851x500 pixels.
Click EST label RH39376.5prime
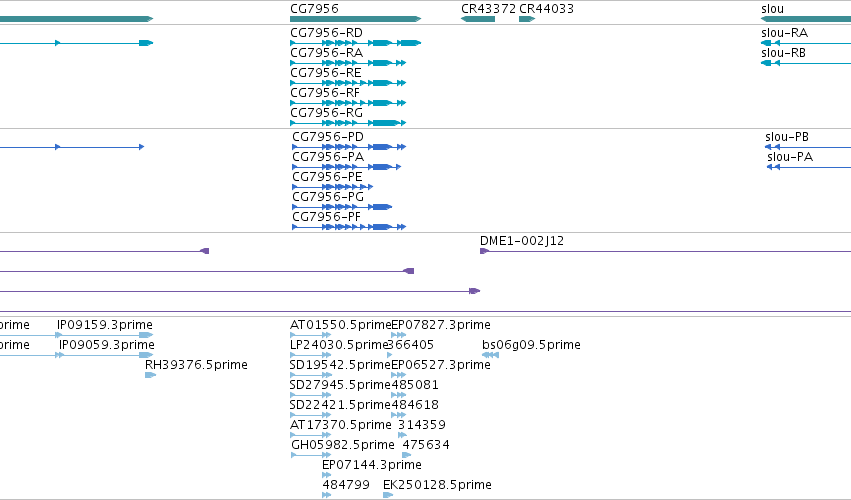(196, 365)
